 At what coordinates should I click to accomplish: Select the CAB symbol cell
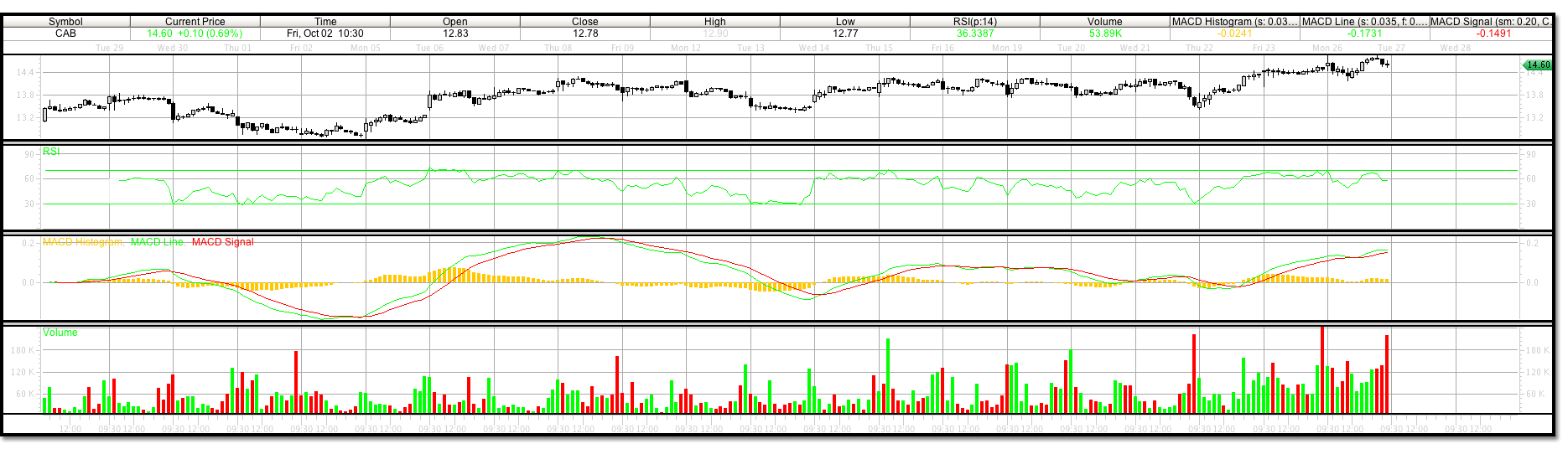(65, 34)
